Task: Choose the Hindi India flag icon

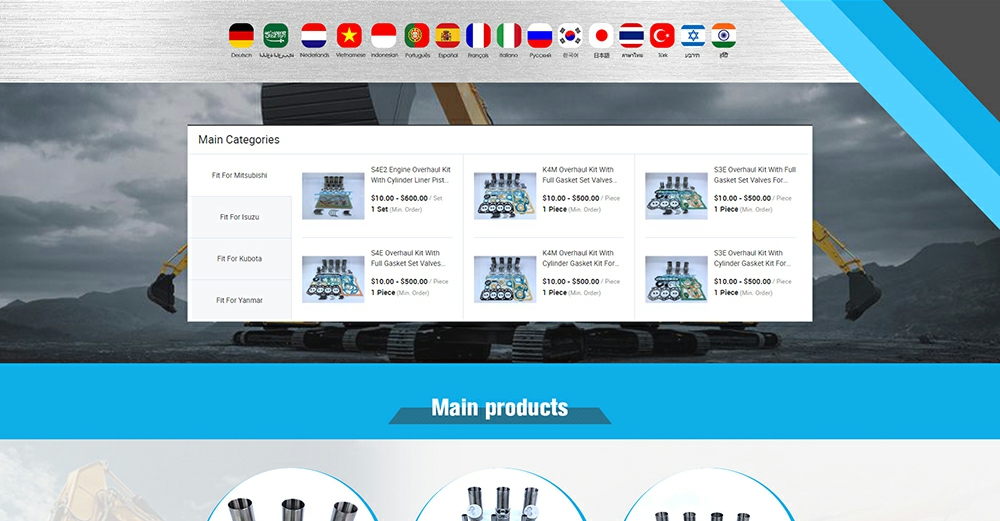Action: tap(723, 36)
